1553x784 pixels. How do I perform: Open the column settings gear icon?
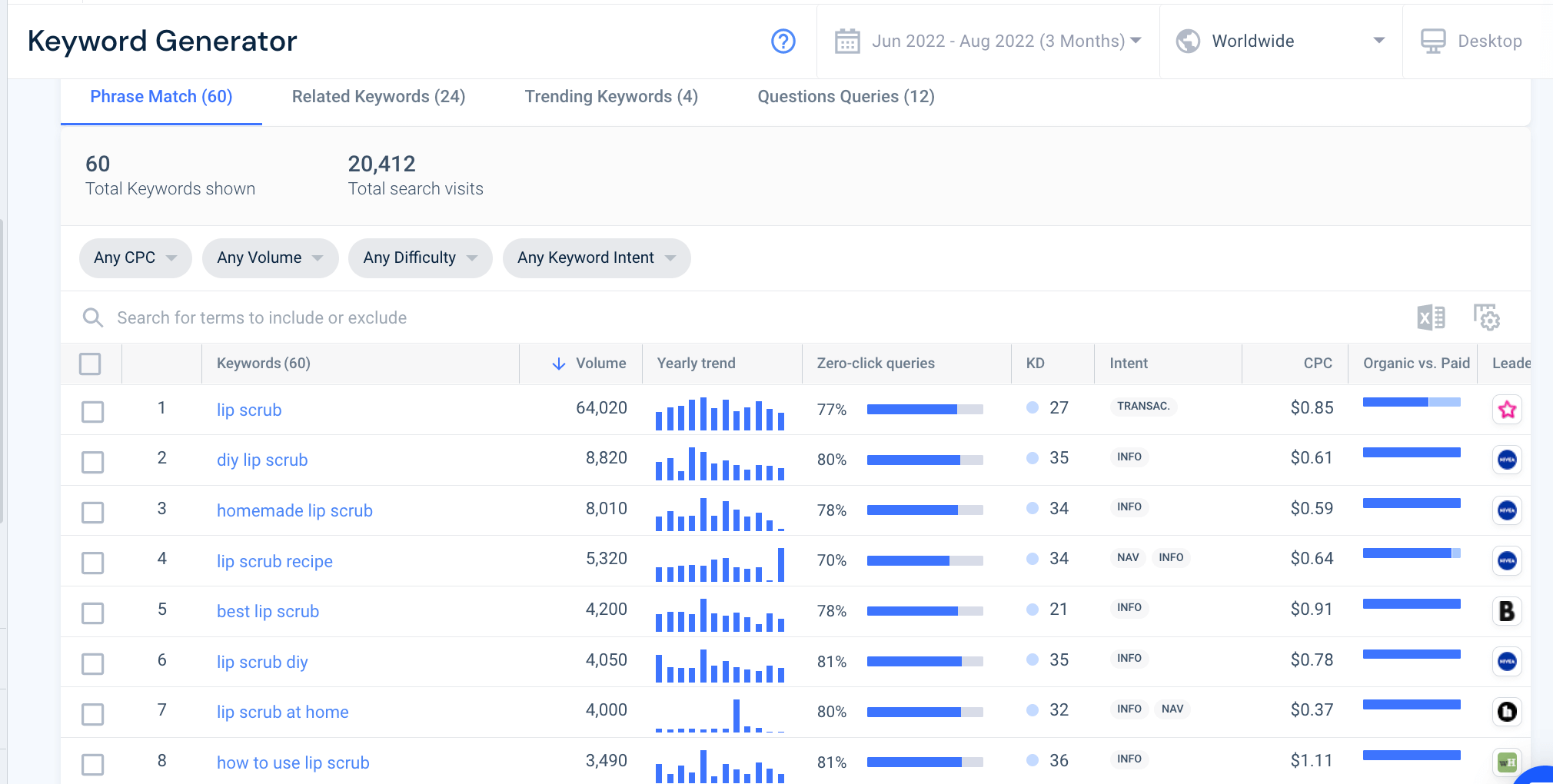[x=1487, y=317]
